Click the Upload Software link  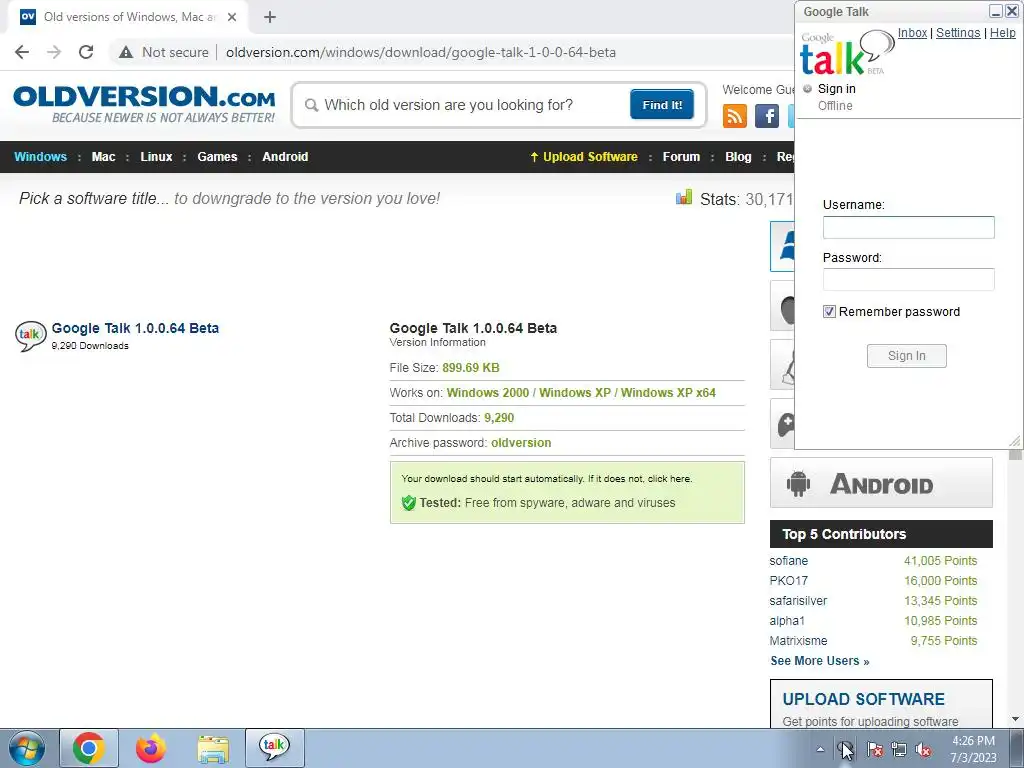point(584,157)
